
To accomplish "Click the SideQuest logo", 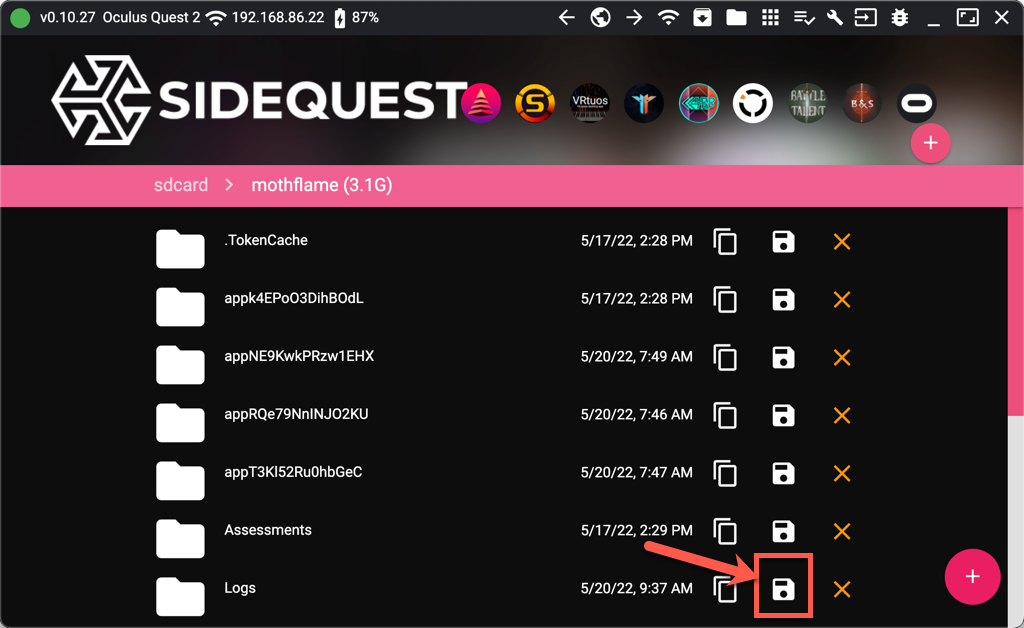I will (259, 100).
